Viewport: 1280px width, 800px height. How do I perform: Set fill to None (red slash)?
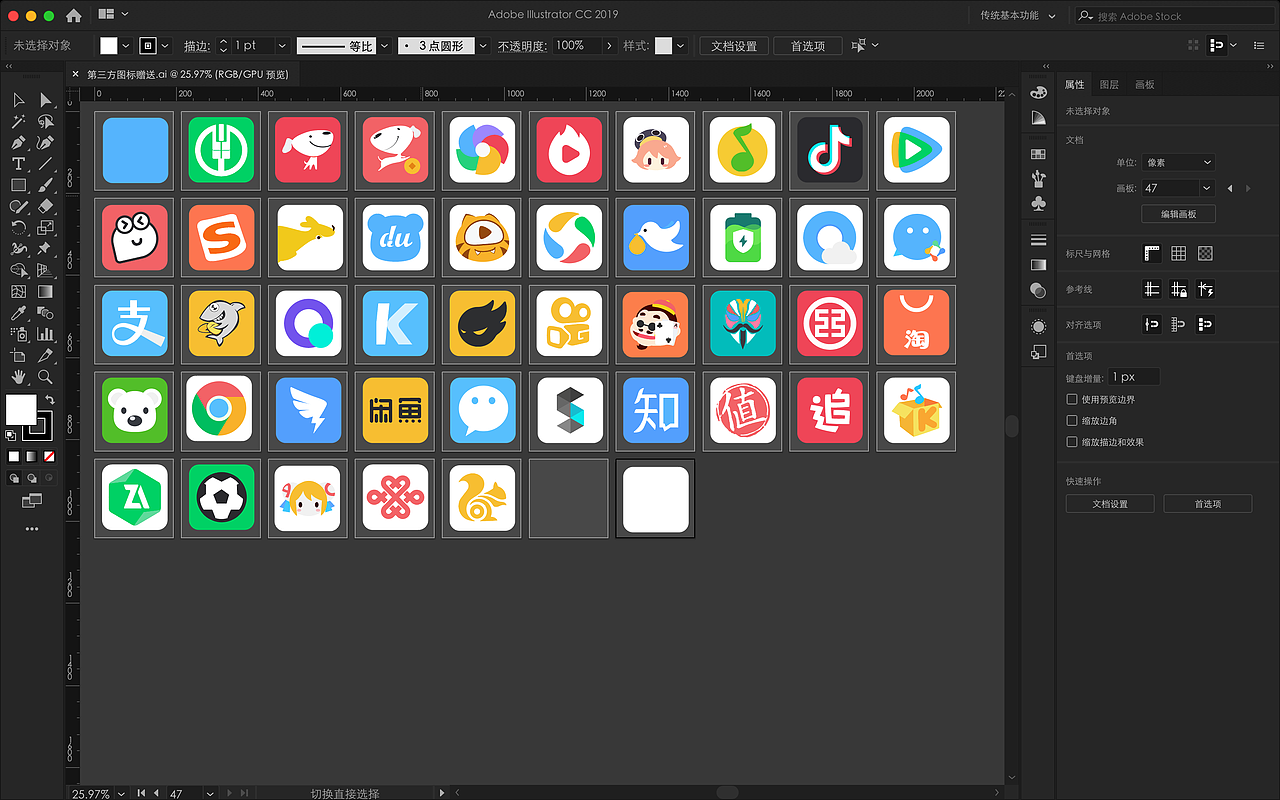tap(50, 456)
